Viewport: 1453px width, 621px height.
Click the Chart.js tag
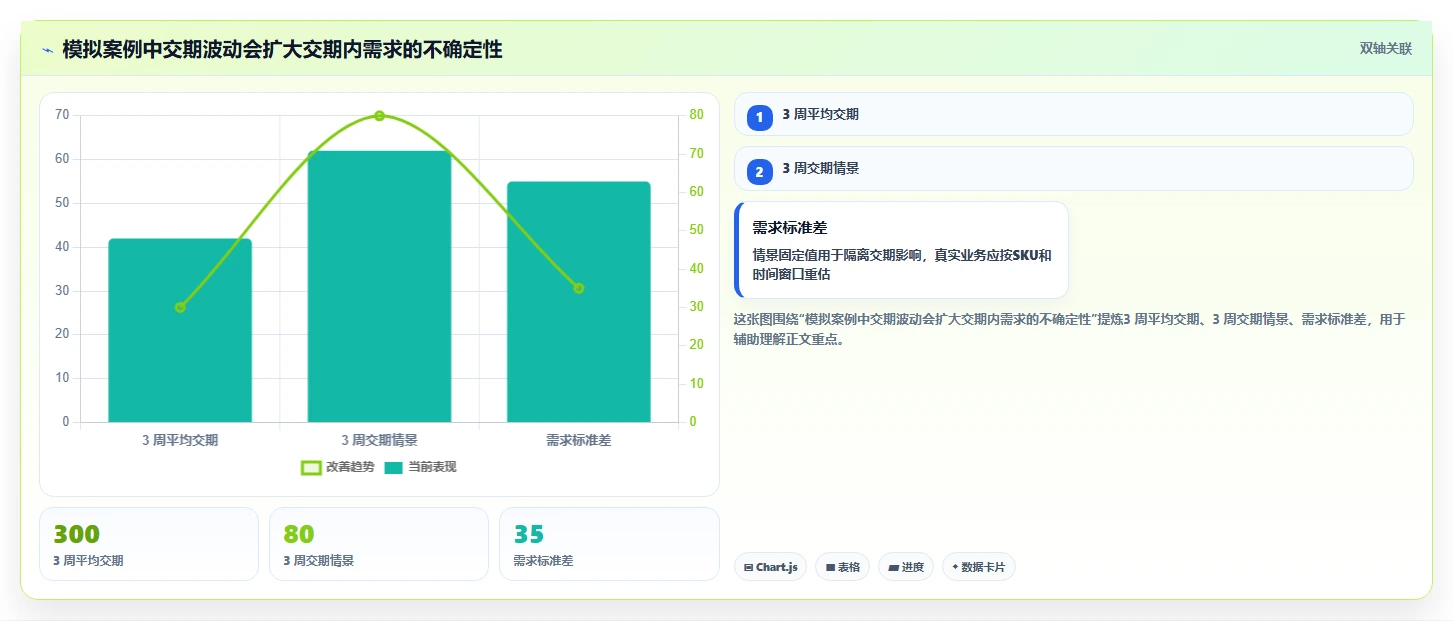(770, 567)
